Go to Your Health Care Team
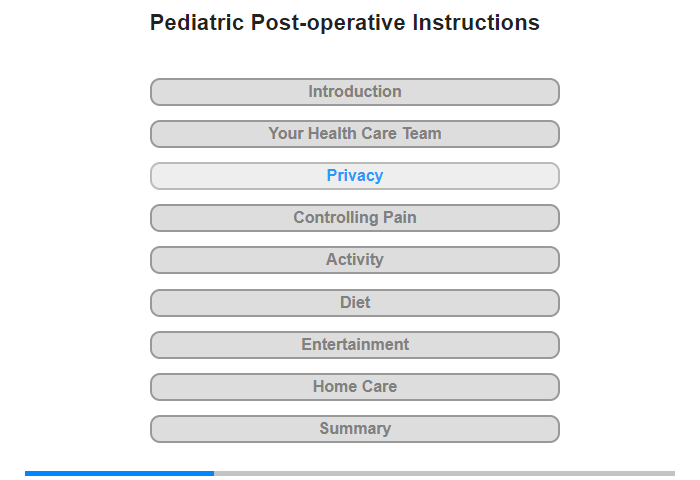Viewport: 700px width, 480px height. tap(354, 134)
